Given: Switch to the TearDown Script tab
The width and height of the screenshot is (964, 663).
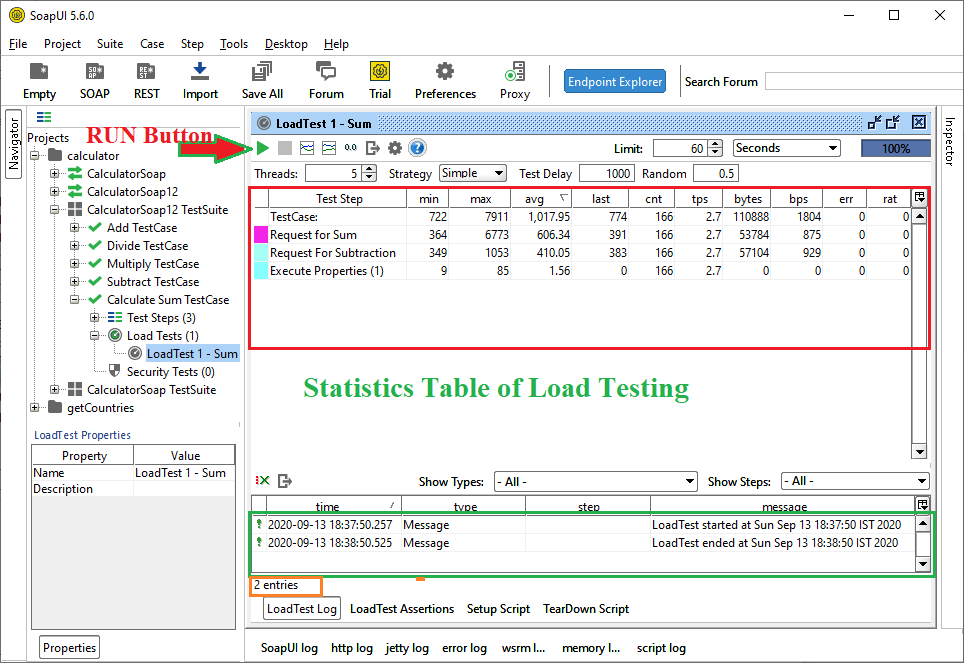Looking at the screenshot, I should click(586, 609).
